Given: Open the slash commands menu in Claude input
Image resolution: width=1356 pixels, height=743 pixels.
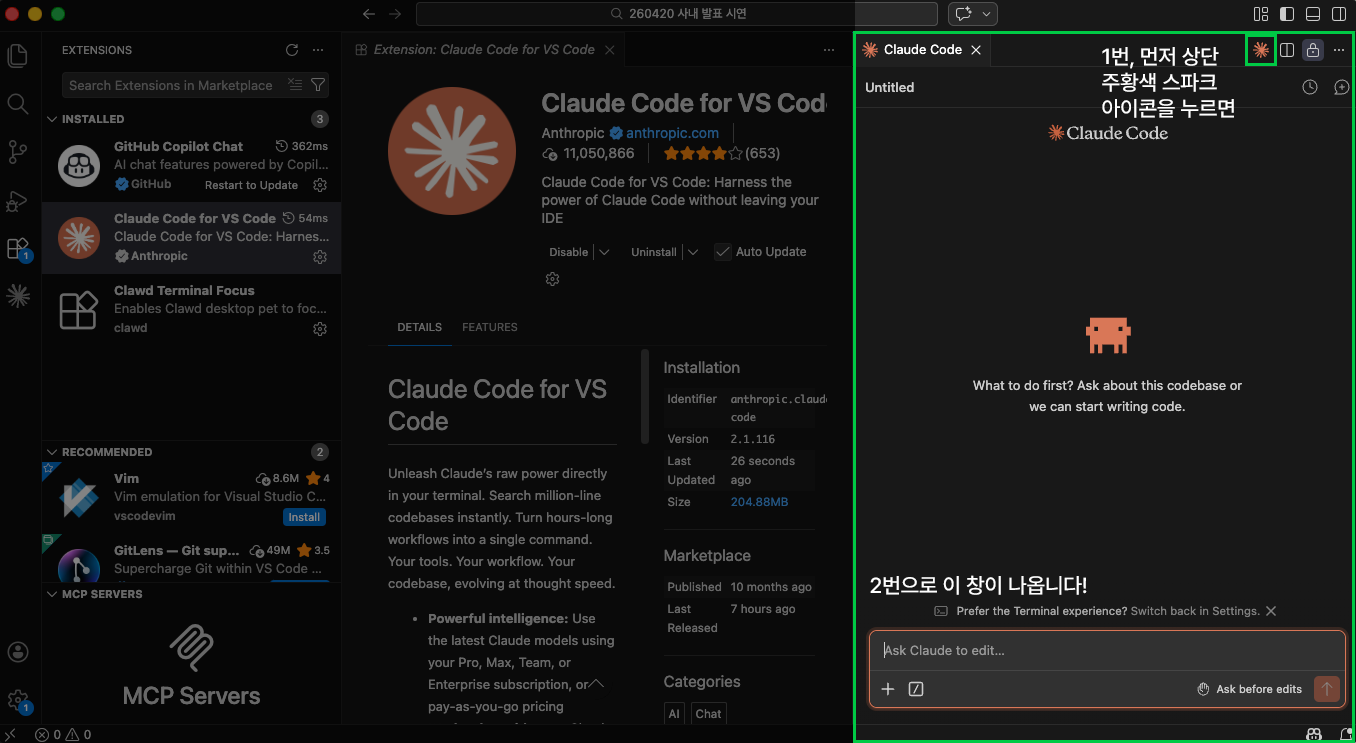Looking at the screenshot, I should point(915,689).
